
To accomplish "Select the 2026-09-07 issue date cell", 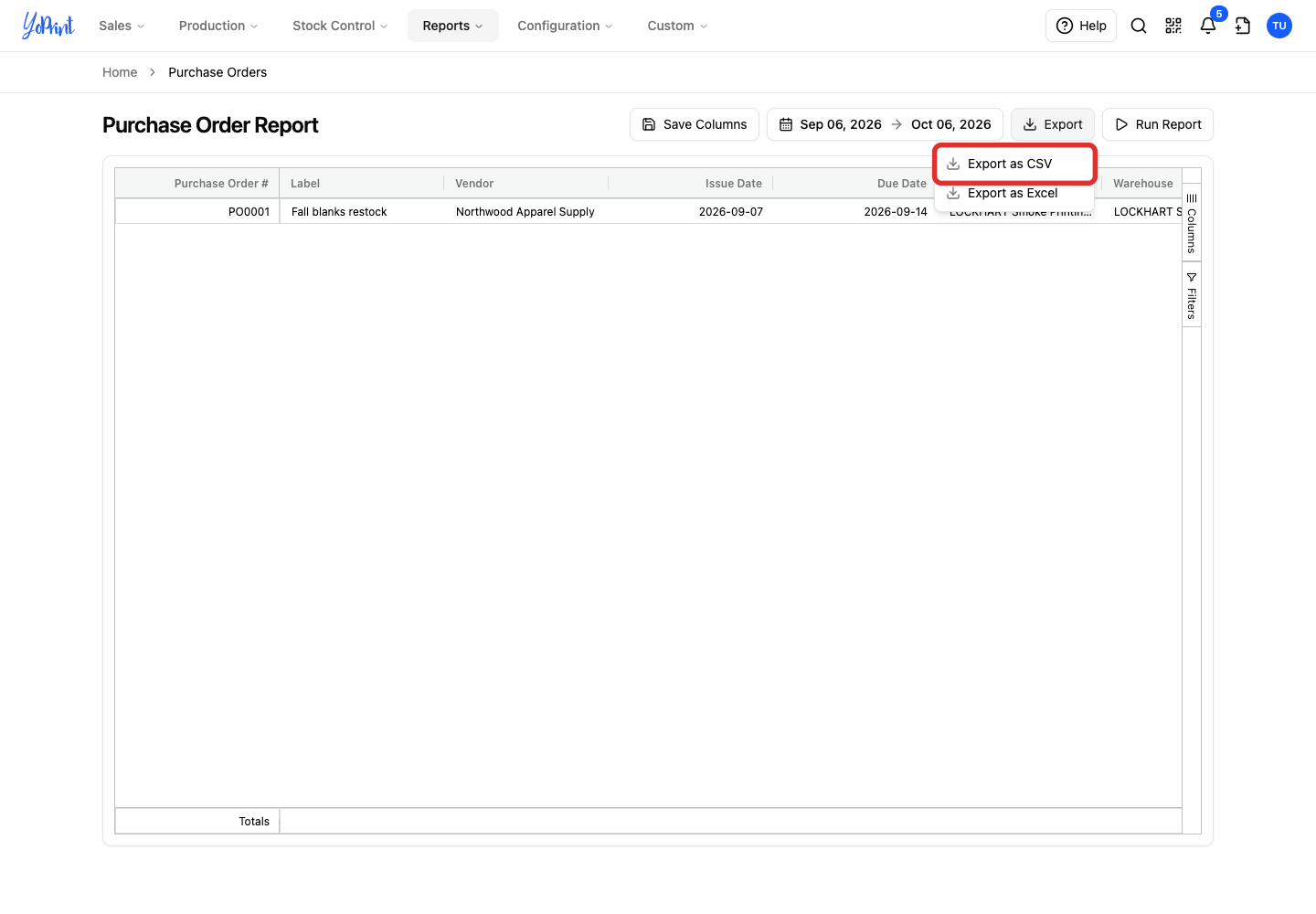I will 691,211.
